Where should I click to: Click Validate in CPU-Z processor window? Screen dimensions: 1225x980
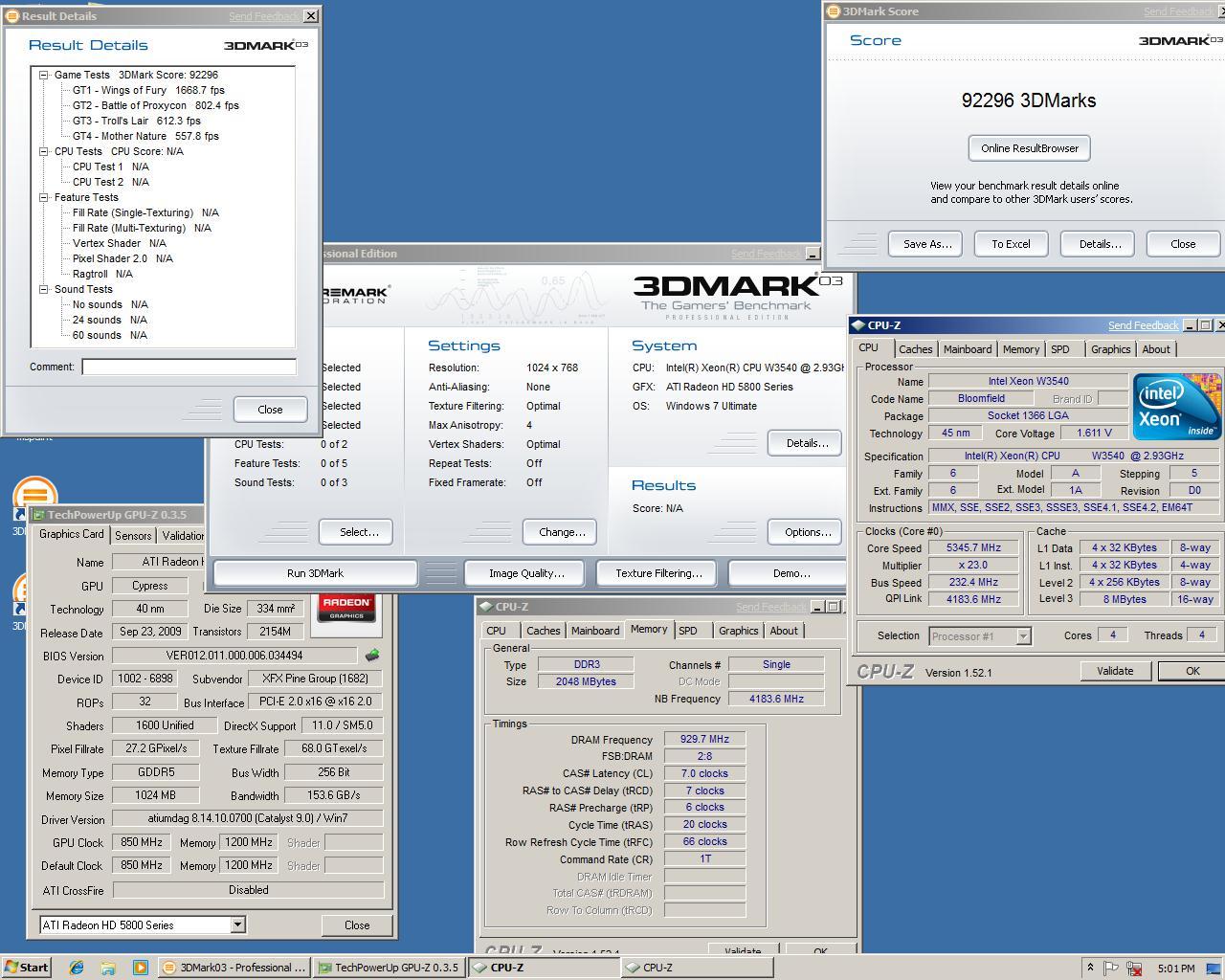[x=1114, y=671]
